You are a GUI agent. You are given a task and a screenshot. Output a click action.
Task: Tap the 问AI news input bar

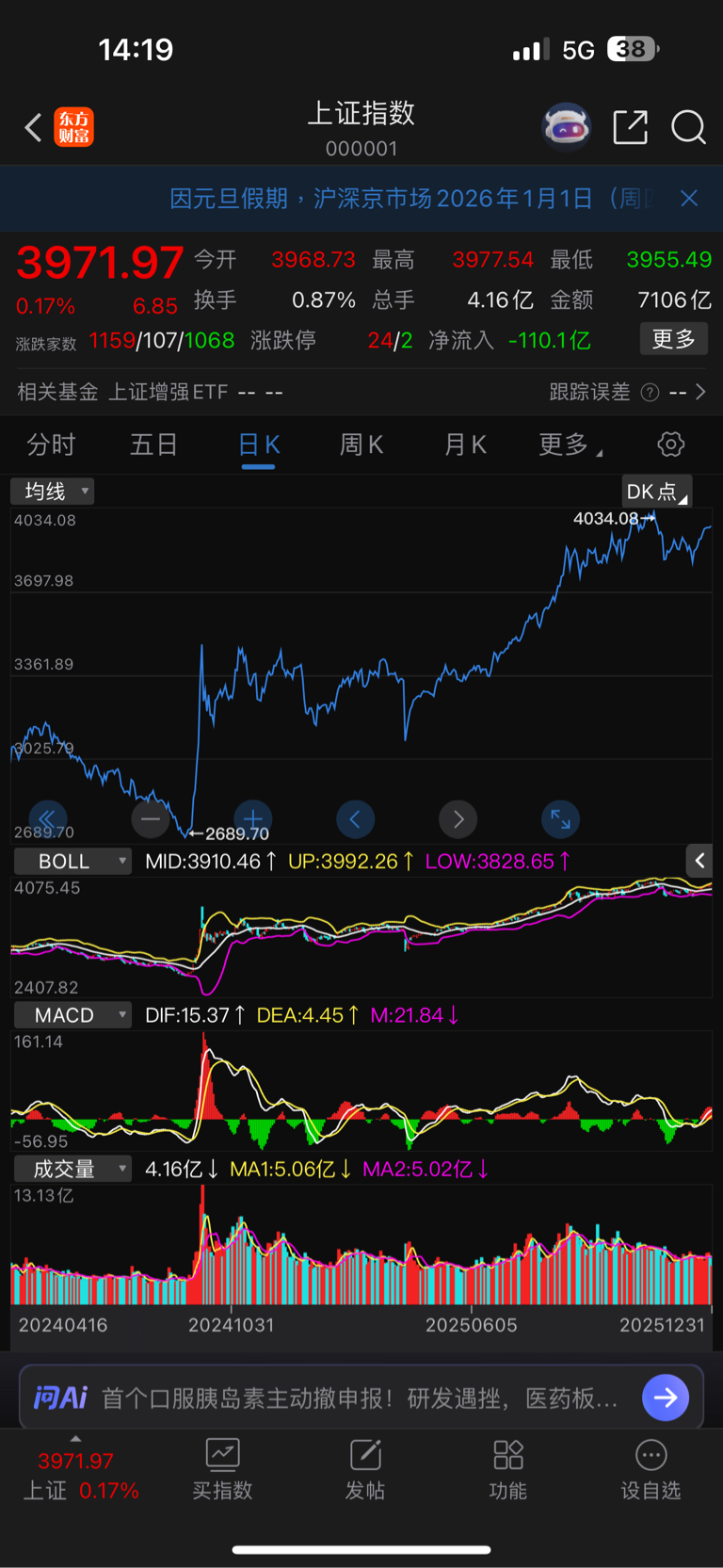point(361,1398)
